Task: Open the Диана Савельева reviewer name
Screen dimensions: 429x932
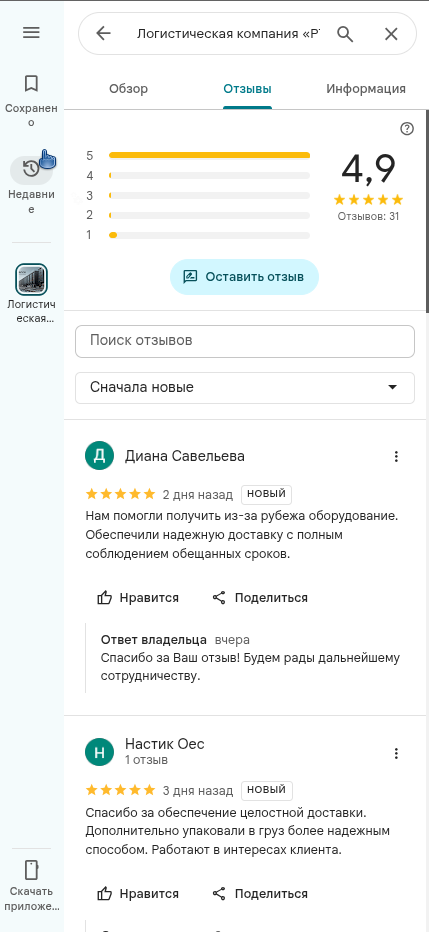Action: pos(185,456)
